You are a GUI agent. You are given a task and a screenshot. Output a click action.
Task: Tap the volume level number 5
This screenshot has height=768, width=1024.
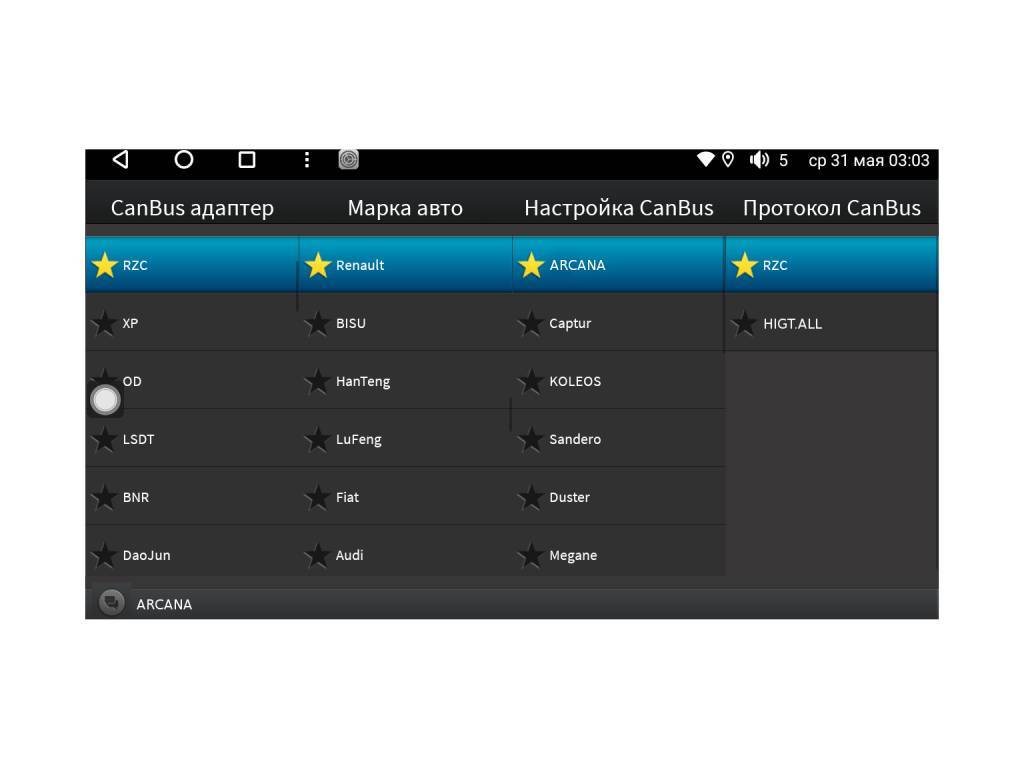click(783, 160)
